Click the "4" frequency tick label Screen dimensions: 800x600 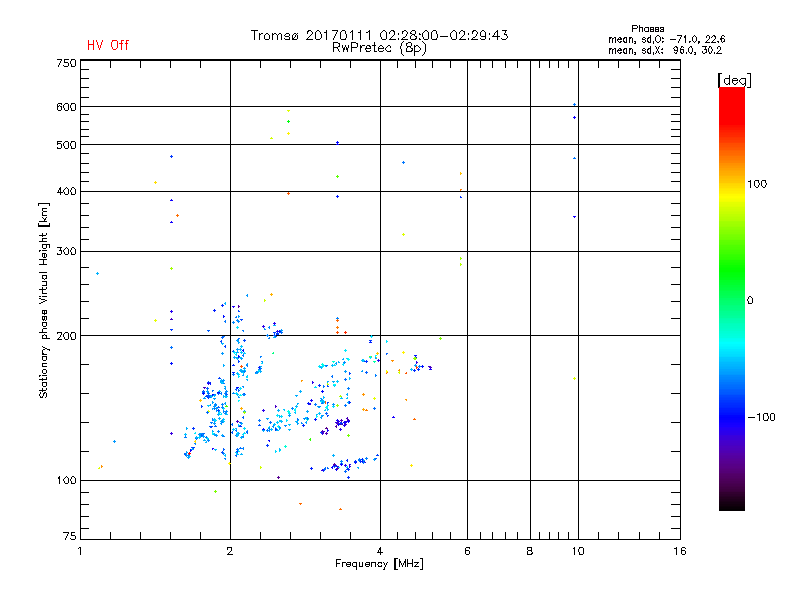(380, 551)
